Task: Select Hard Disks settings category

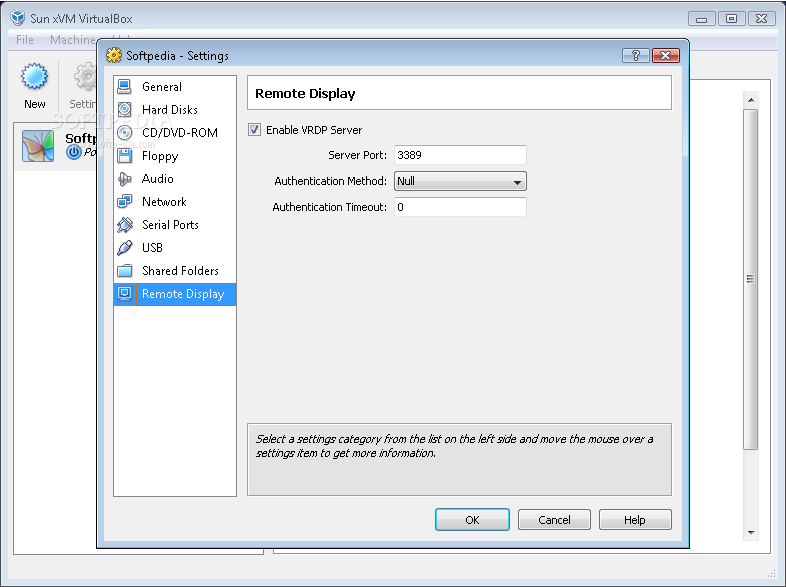Action: pyautogui.click(x=174, y=109)
